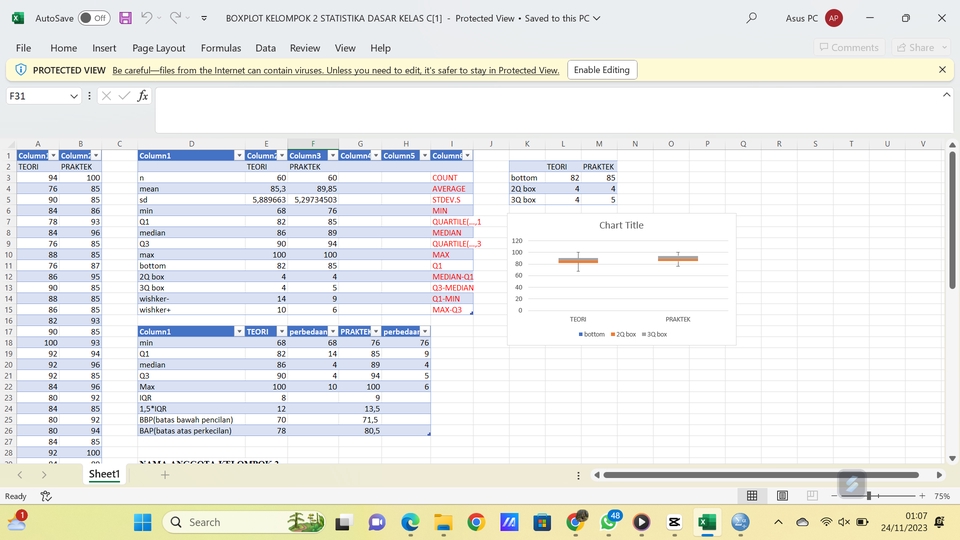Image resolution: width=960 pixels, height=540 pixels.
Task: Click the horizontal scrollbar thumb
Action: [761, 475]
